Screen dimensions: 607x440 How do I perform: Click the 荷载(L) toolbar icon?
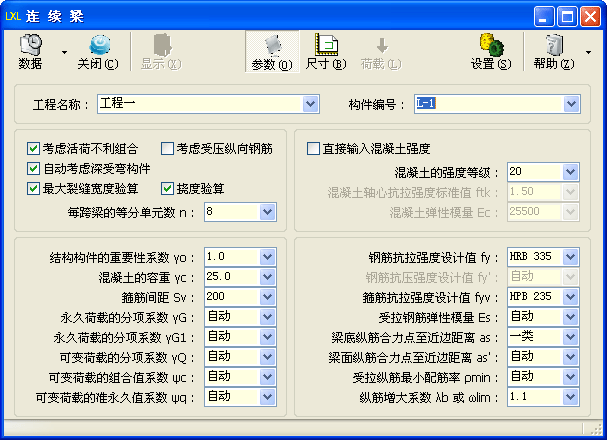pyautogui.click(x=381, y=52)
